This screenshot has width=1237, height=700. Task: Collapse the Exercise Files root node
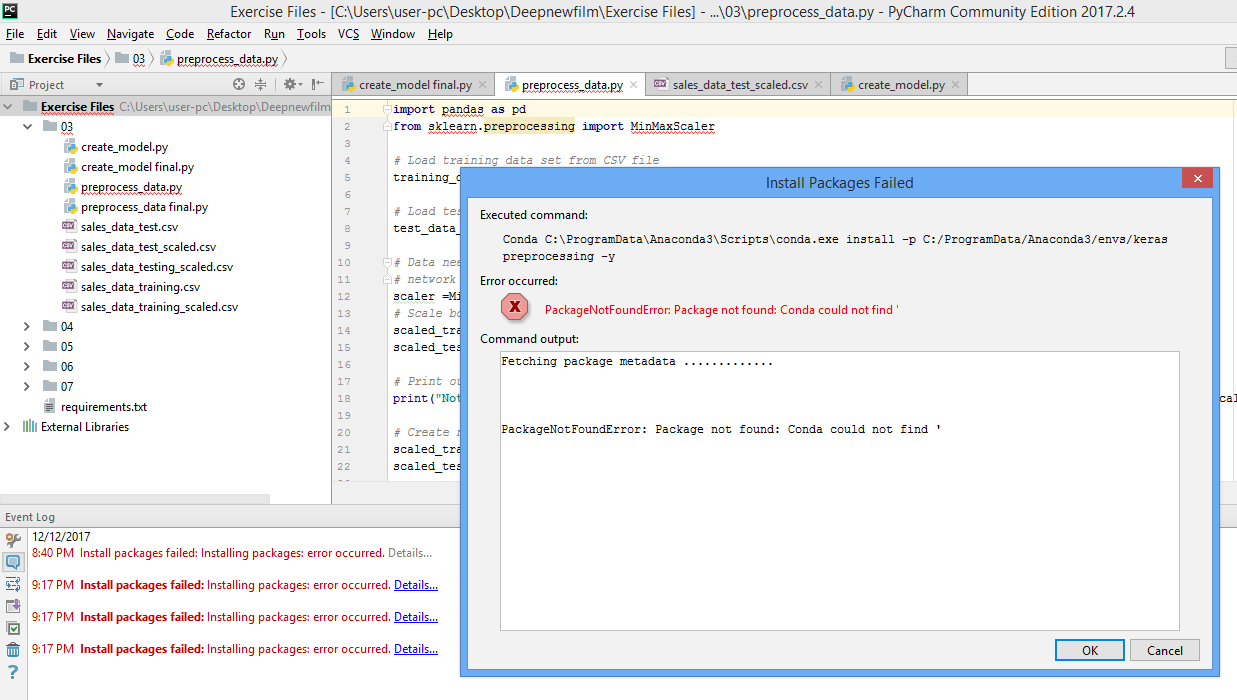[x=8, y=107]
